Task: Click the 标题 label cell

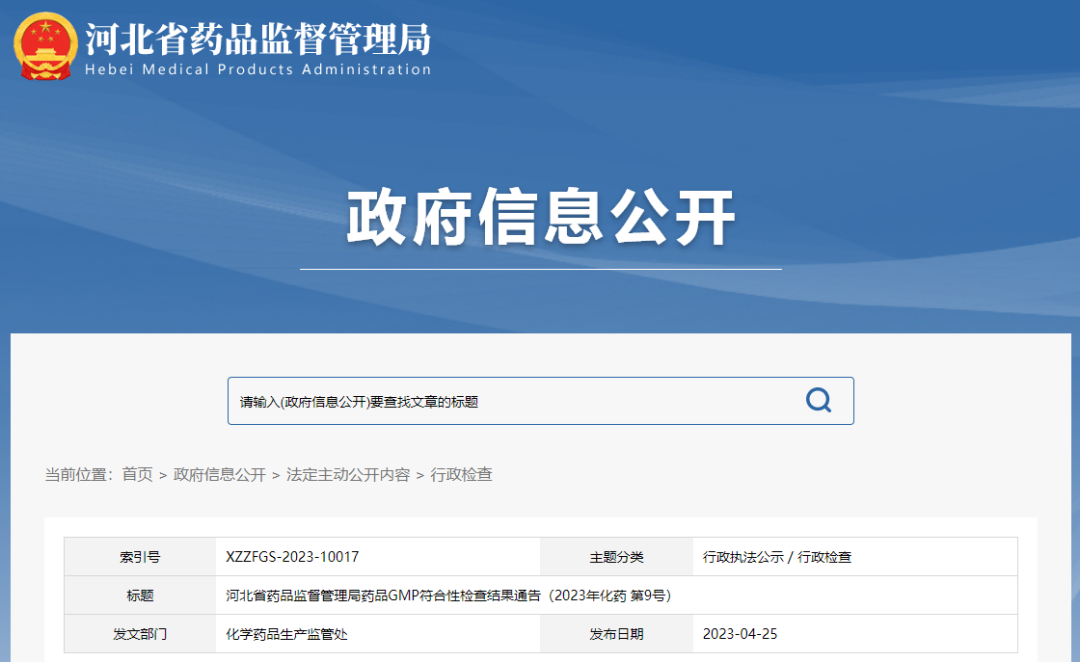Action: [140, 595]
